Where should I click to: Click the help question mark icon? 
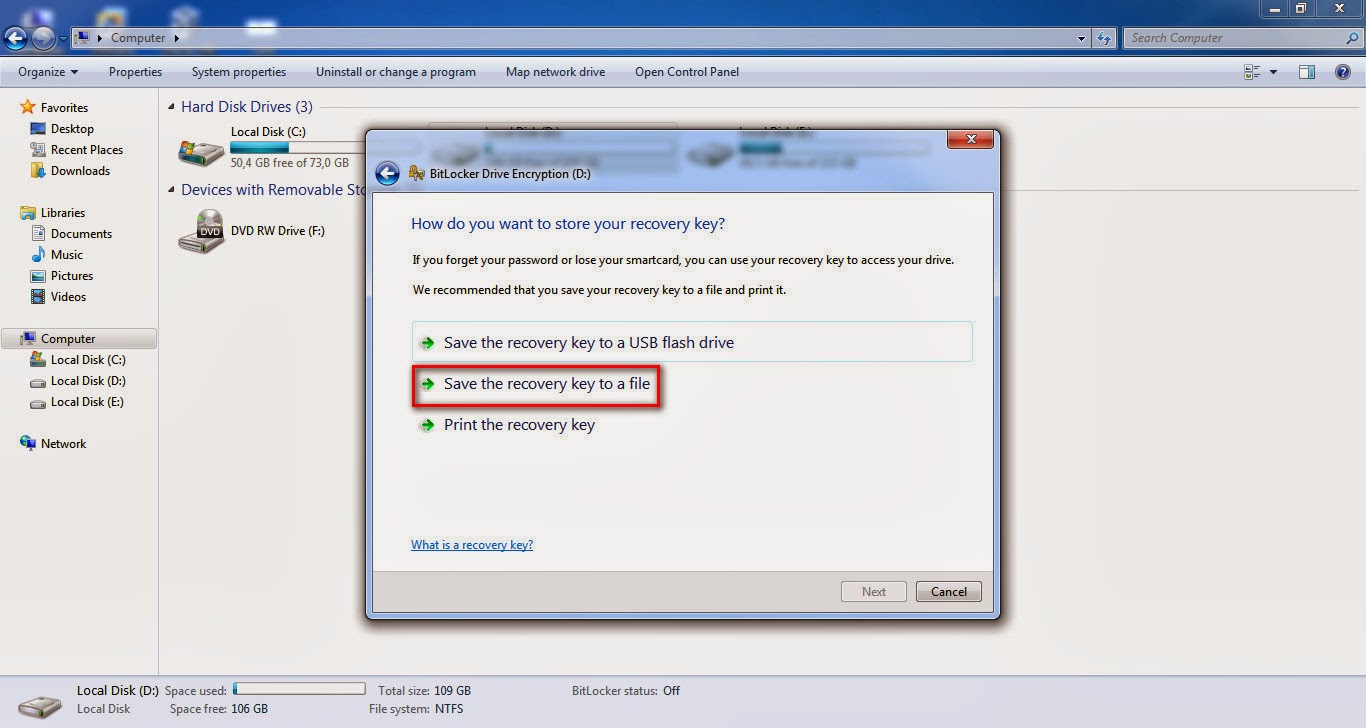[1343, 72]
